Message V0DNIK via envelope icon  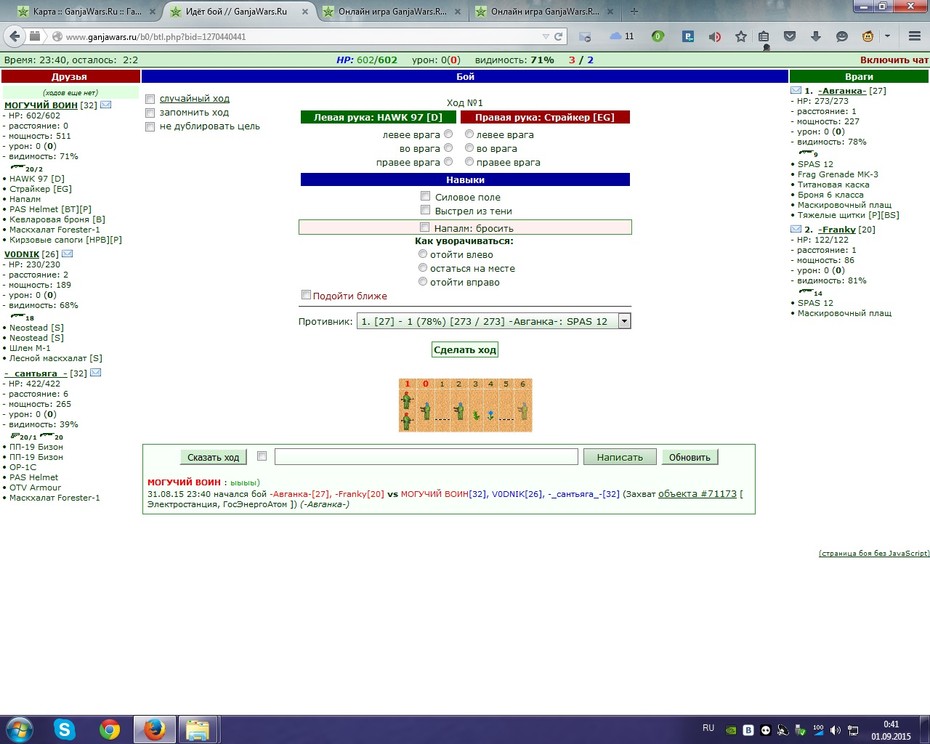(68, 254)
